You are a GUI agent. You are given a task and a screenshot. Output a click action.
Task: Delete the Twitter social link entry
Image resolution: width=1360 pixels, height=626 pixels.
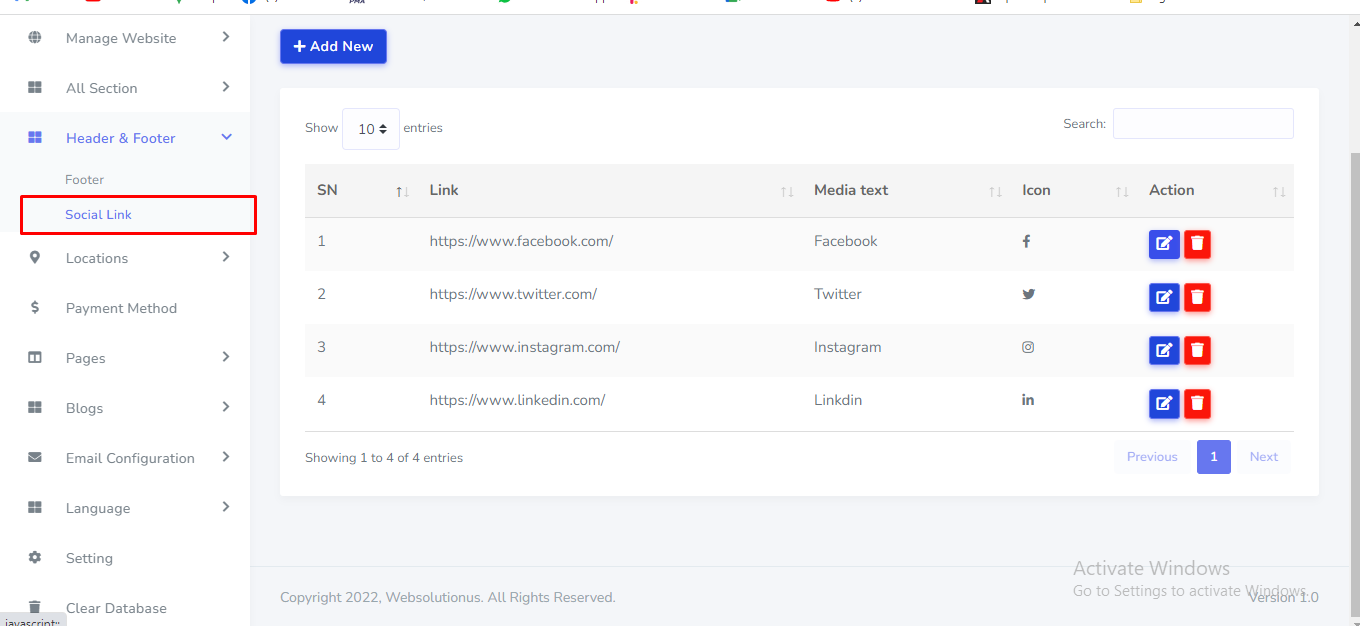[1197, 297]
